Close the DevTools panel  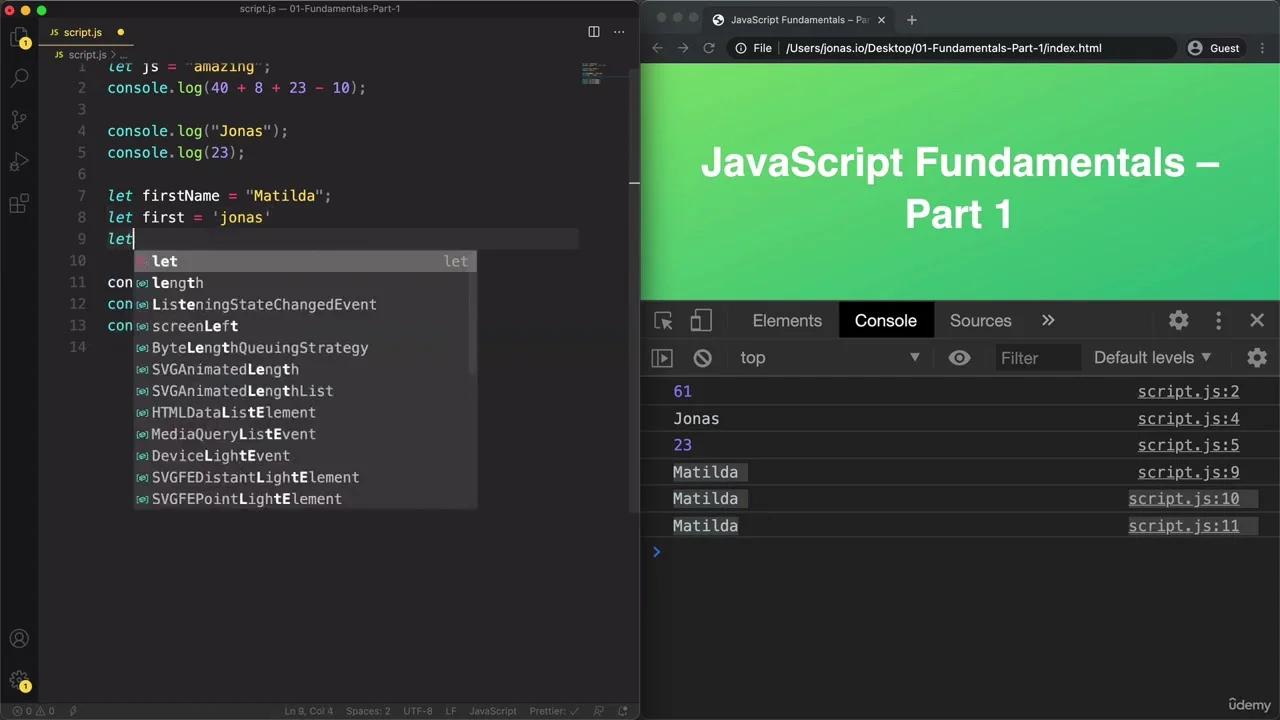(x=1257, y=321)
